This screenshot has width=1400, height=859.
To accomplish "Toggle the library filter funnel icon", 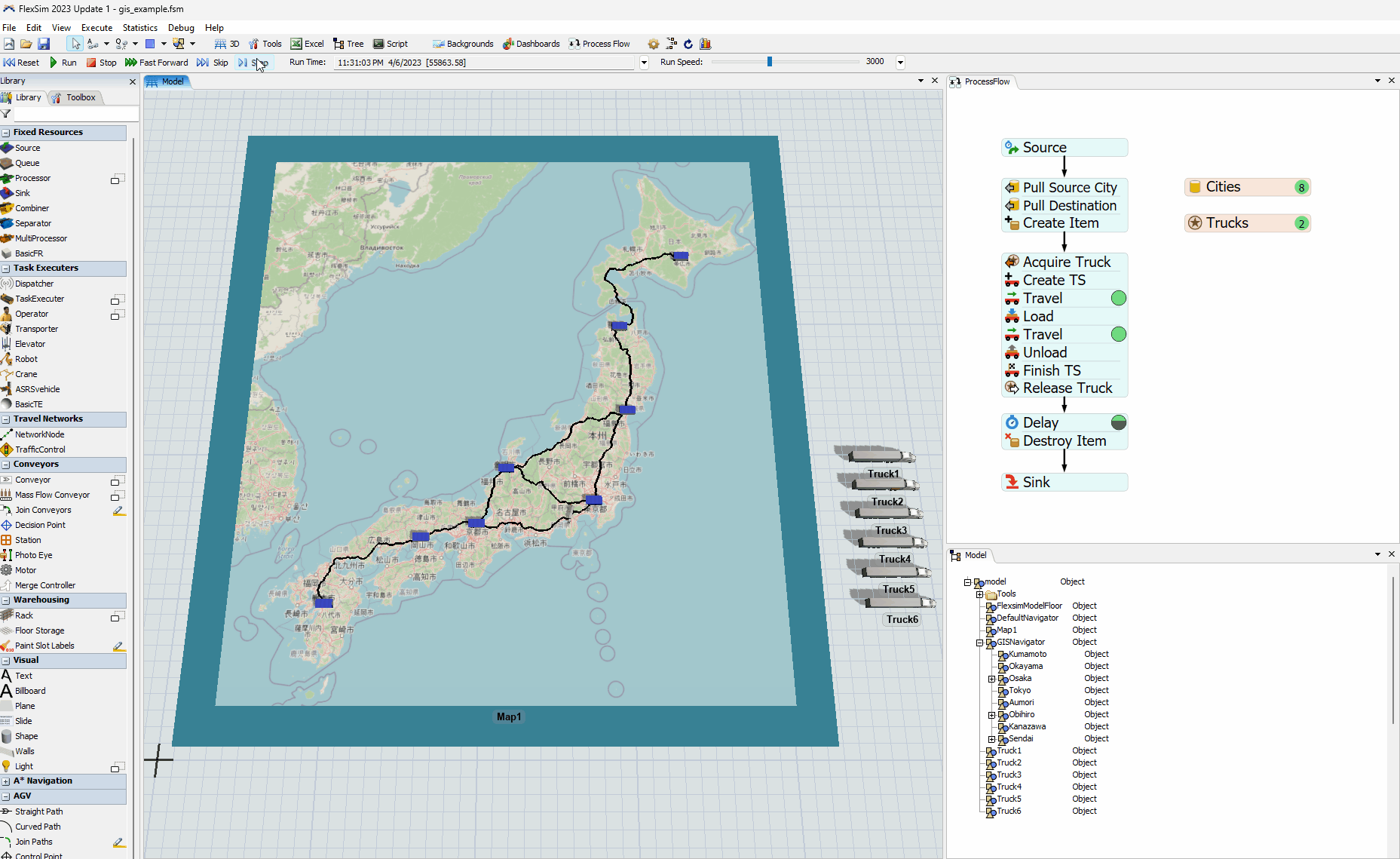I will (6, 114).
